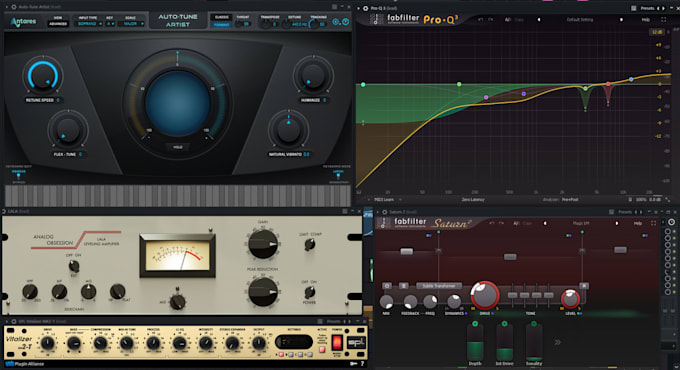Click the LALA Peak Reduction knob

click(262, 292)
